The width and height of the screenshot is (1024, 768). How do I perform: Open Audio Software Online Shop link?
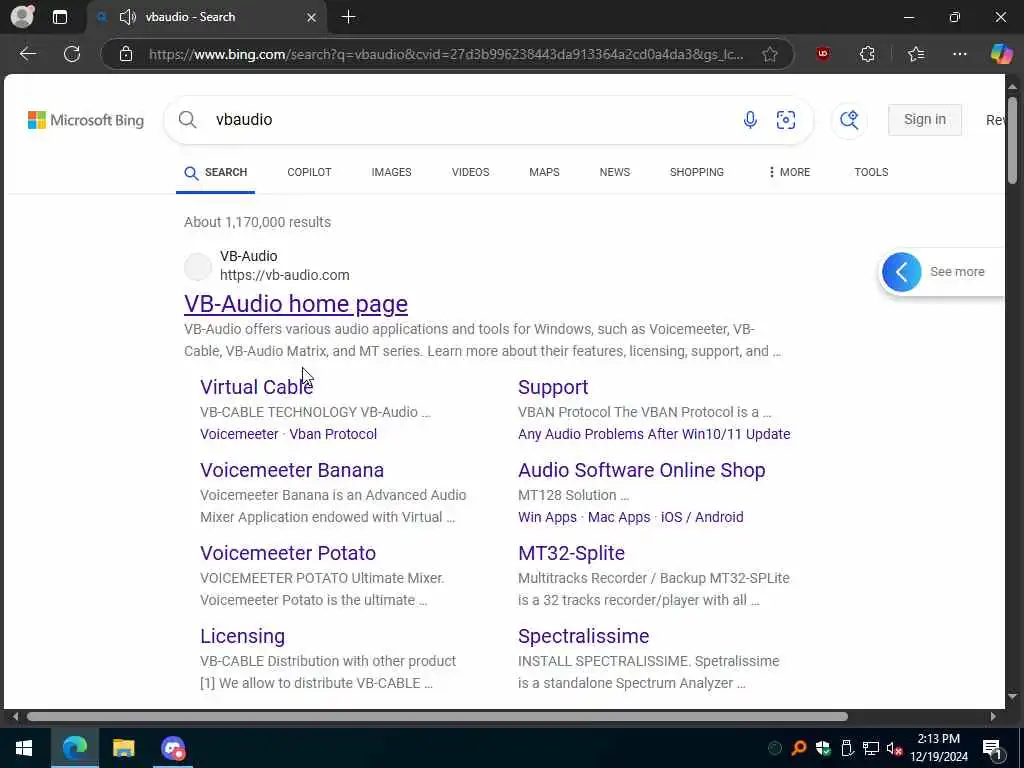click(x=641, y=470)
